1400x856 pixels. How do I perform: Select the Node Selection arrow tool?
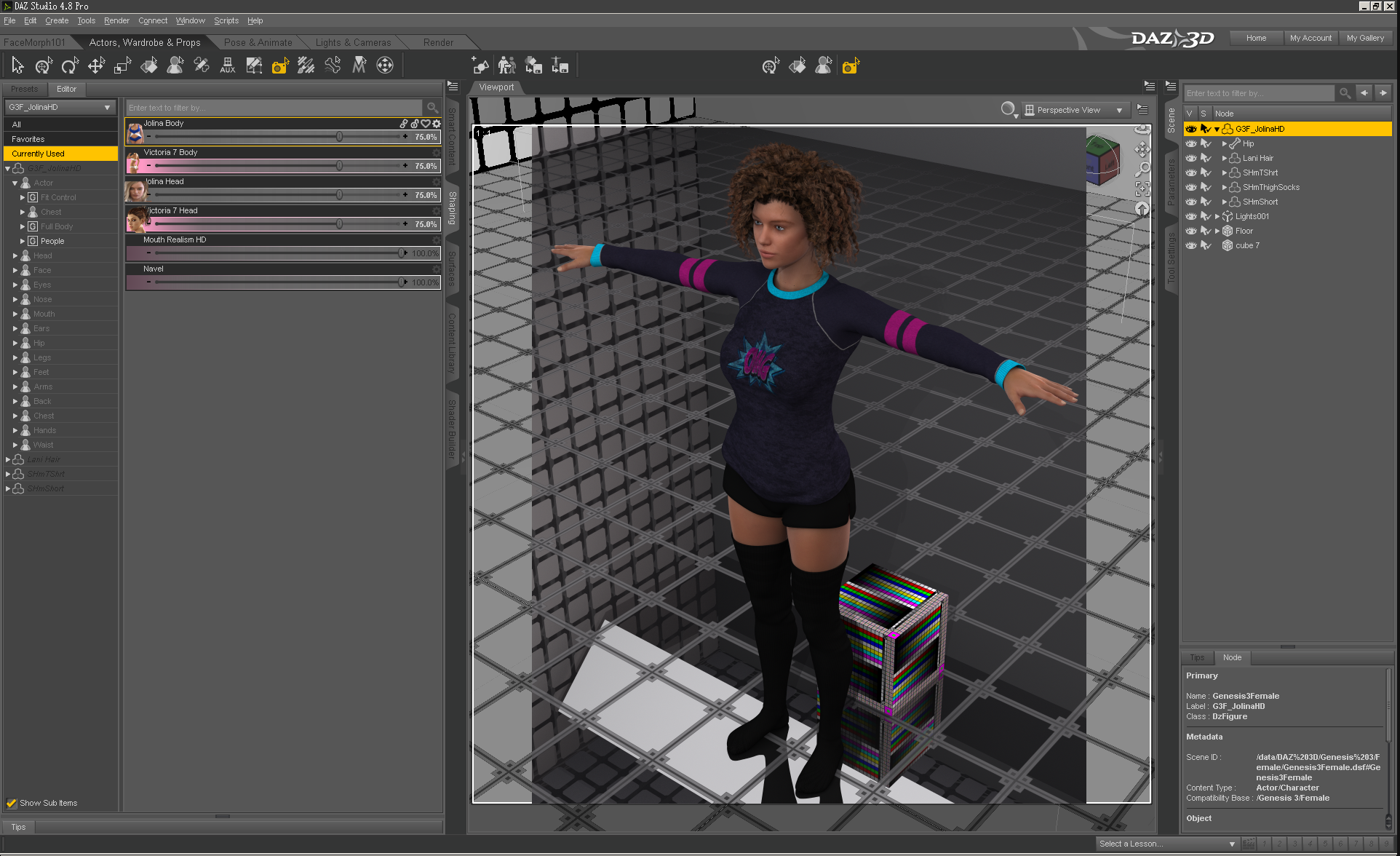coord(17,66)
